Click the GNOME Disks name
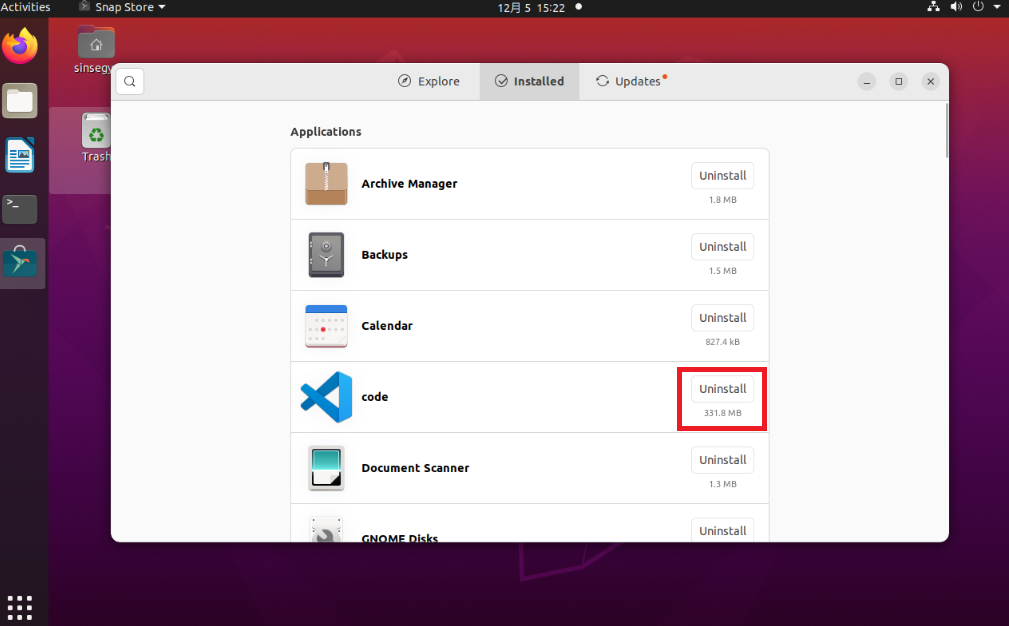The image size is (1009, 626). coord(400,537)
